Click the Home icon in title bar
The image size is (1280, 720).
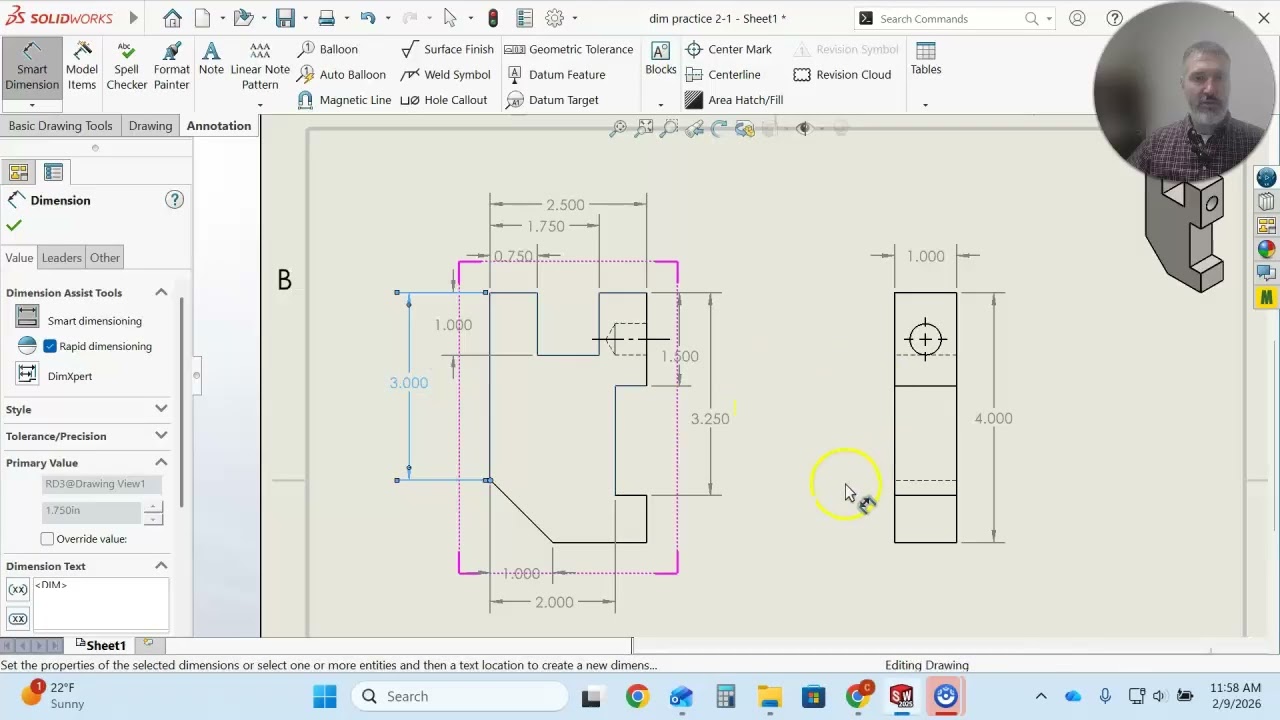tap(172, 18)
